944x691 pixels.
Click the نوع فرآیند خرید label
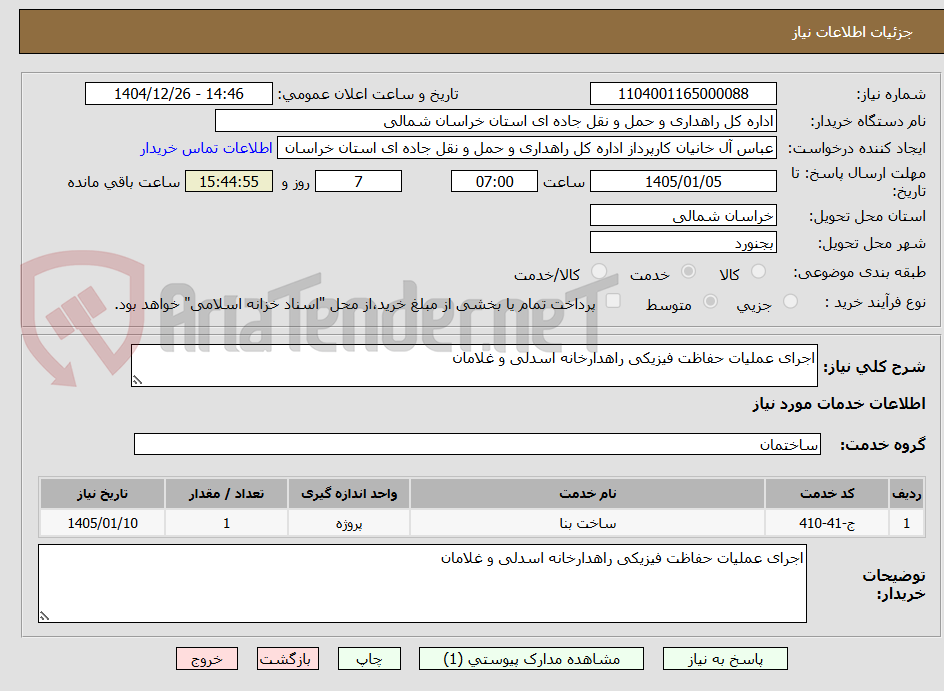pyautogui.click(x=875, y=302)
